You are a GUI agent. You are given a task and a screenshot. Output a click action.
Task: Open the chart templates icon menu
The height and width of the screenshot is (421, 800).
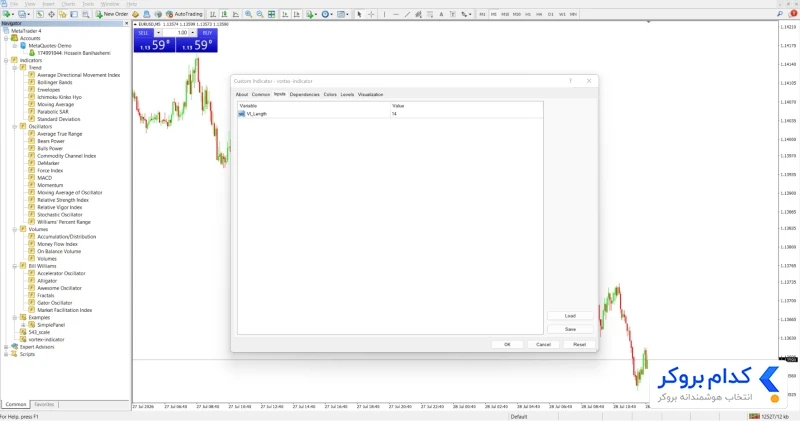coord(341,14)
